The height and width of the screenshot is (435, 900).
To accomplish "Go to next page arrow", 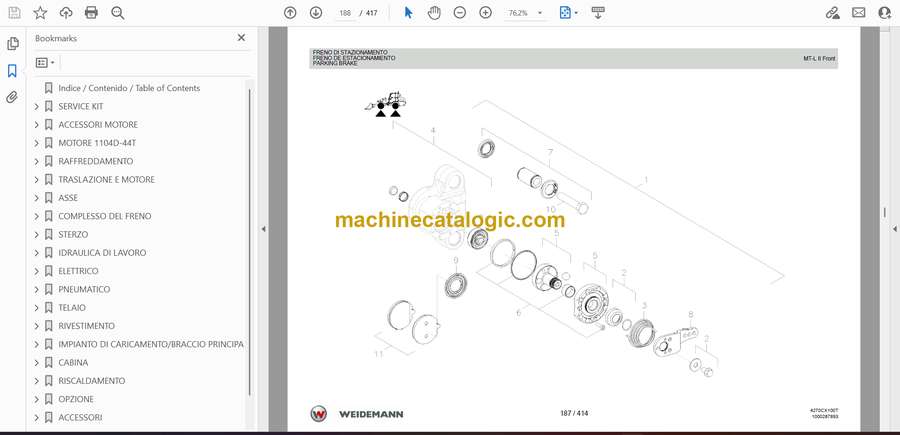I will click(316, 13).
